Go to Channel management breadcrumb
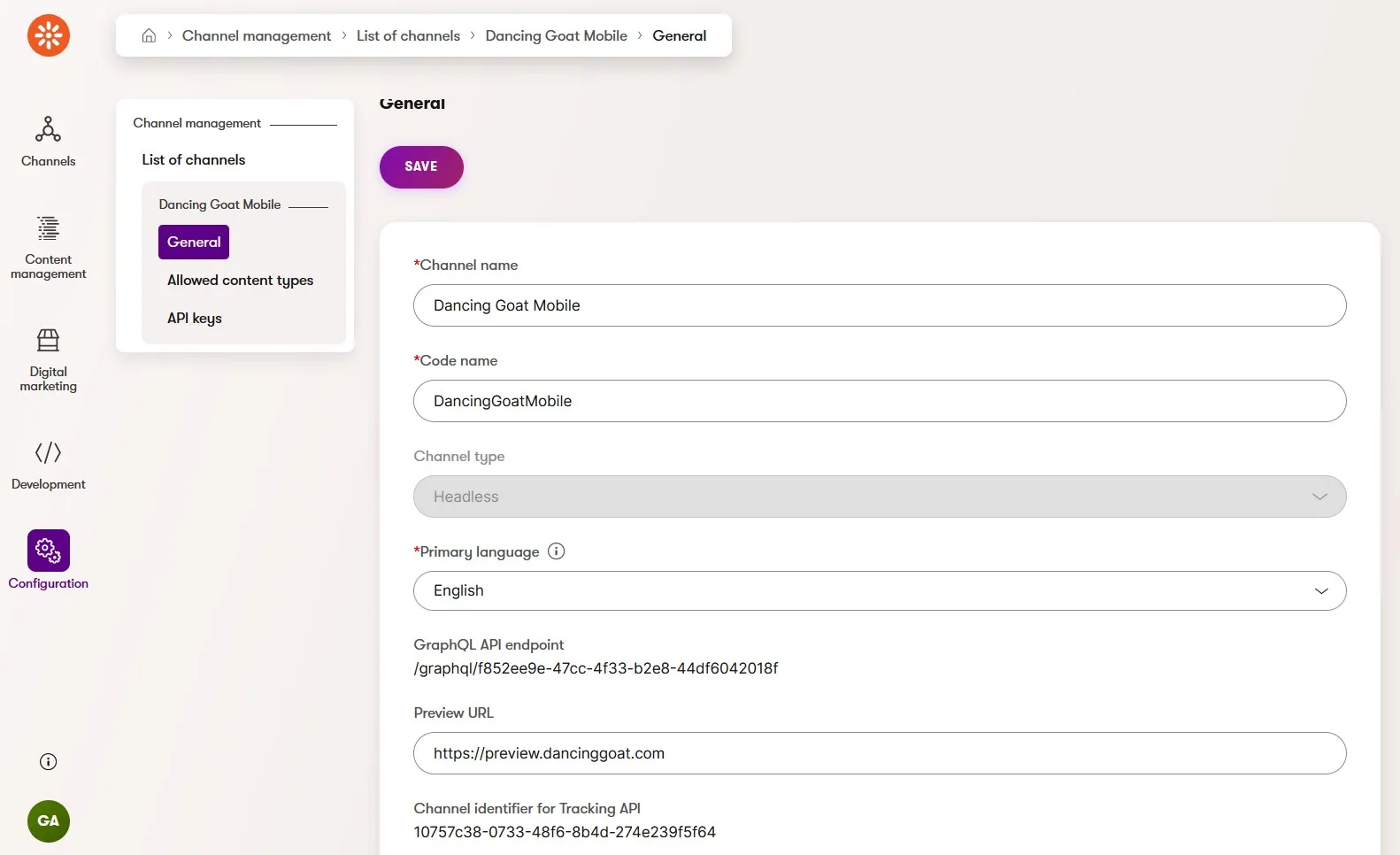The image size is (1400, 855). click(257, 35)
